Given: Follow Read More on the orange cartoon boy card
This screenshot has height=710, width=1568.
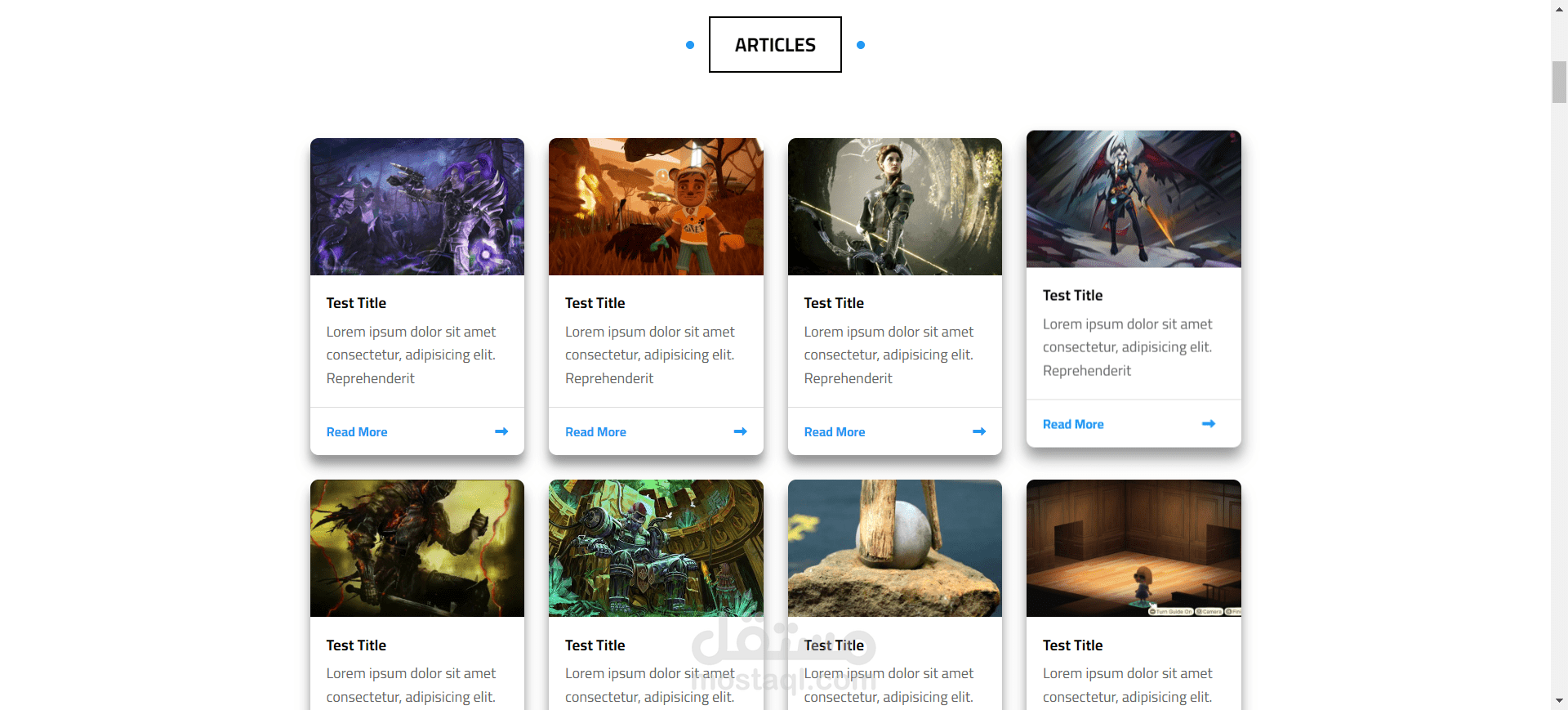Looking at the screenshot, I should point(595,432).
